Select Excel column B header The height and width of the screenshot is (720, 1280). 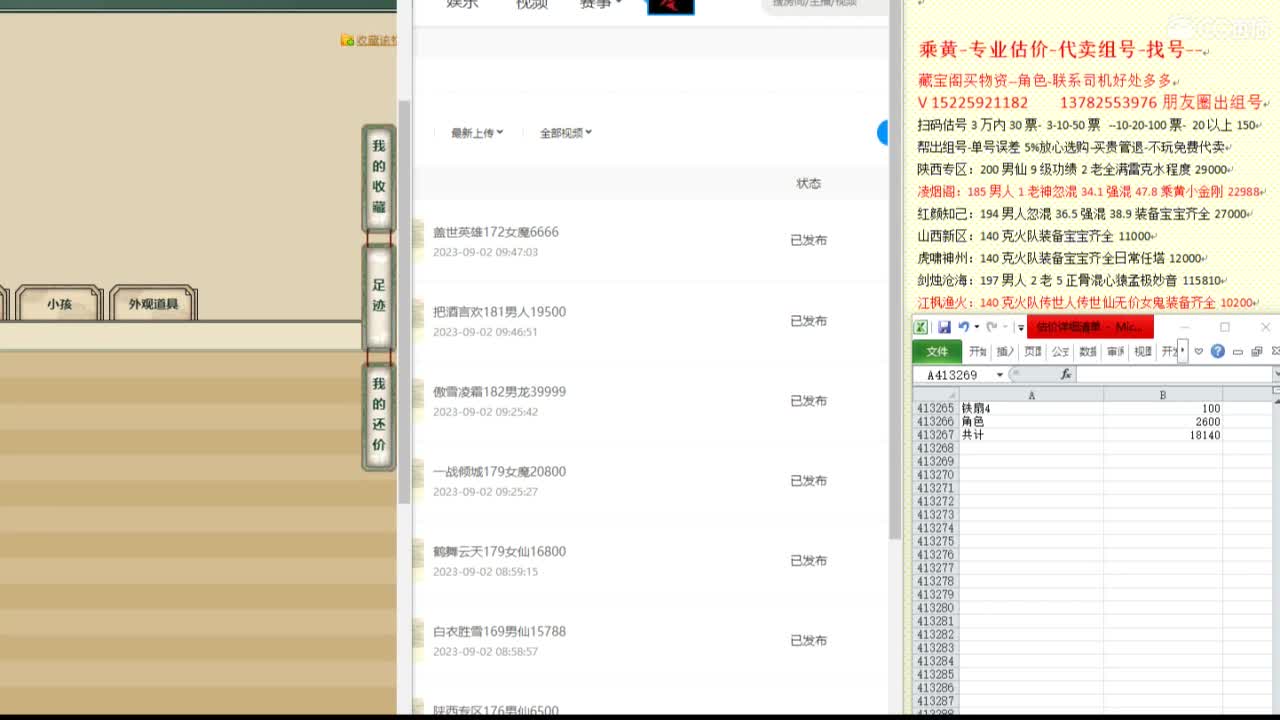click(1162, 395)
